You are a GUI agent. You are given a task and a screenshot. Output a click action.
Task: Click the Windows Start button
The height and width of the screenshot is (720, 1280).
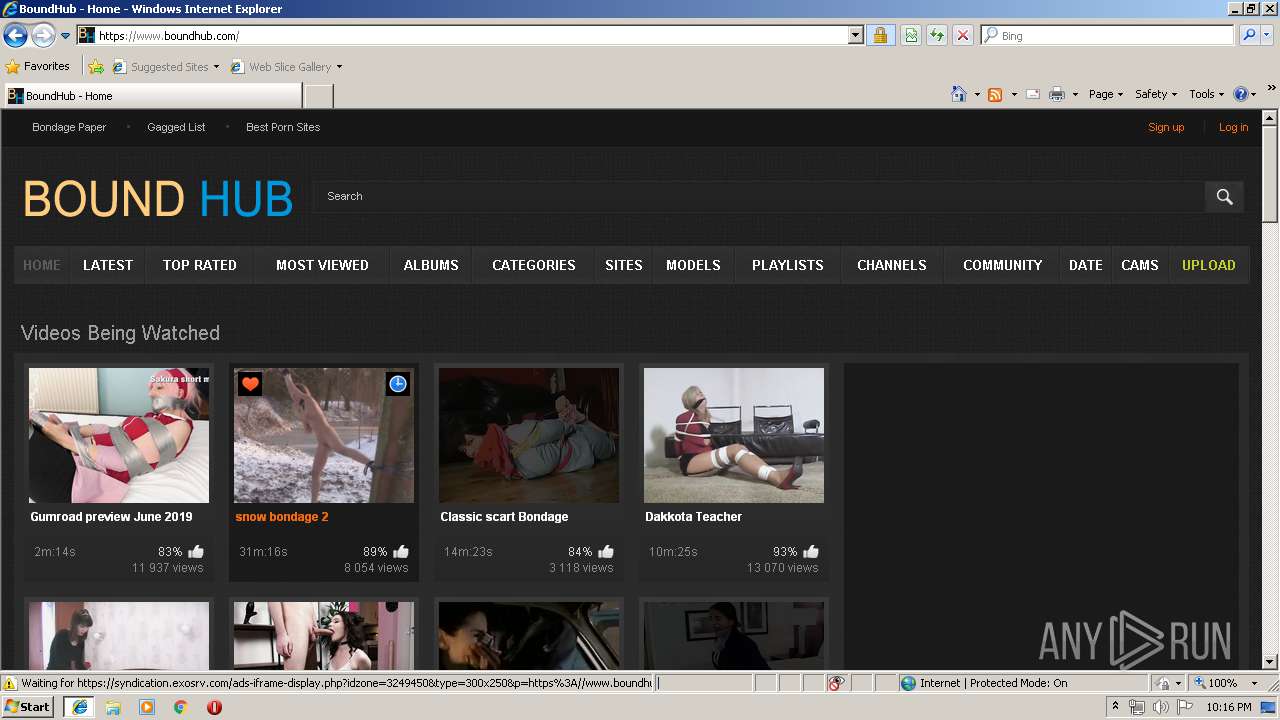(x=28, y=706)
